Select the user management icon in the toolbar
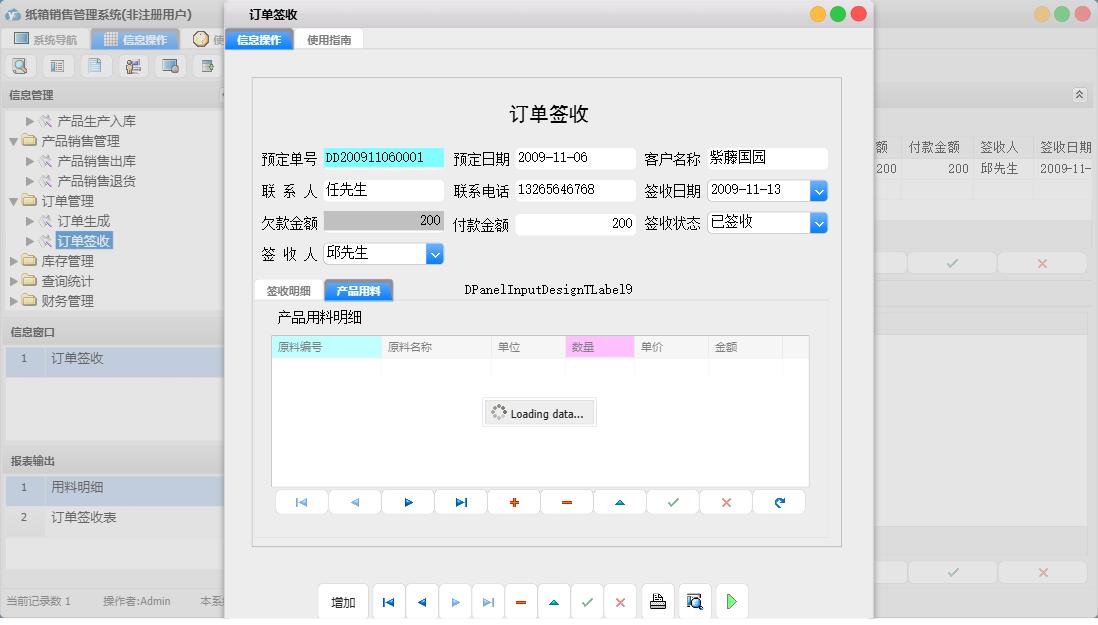The image size is (1098, 625). pyautogui.click(x=133, y=65)
